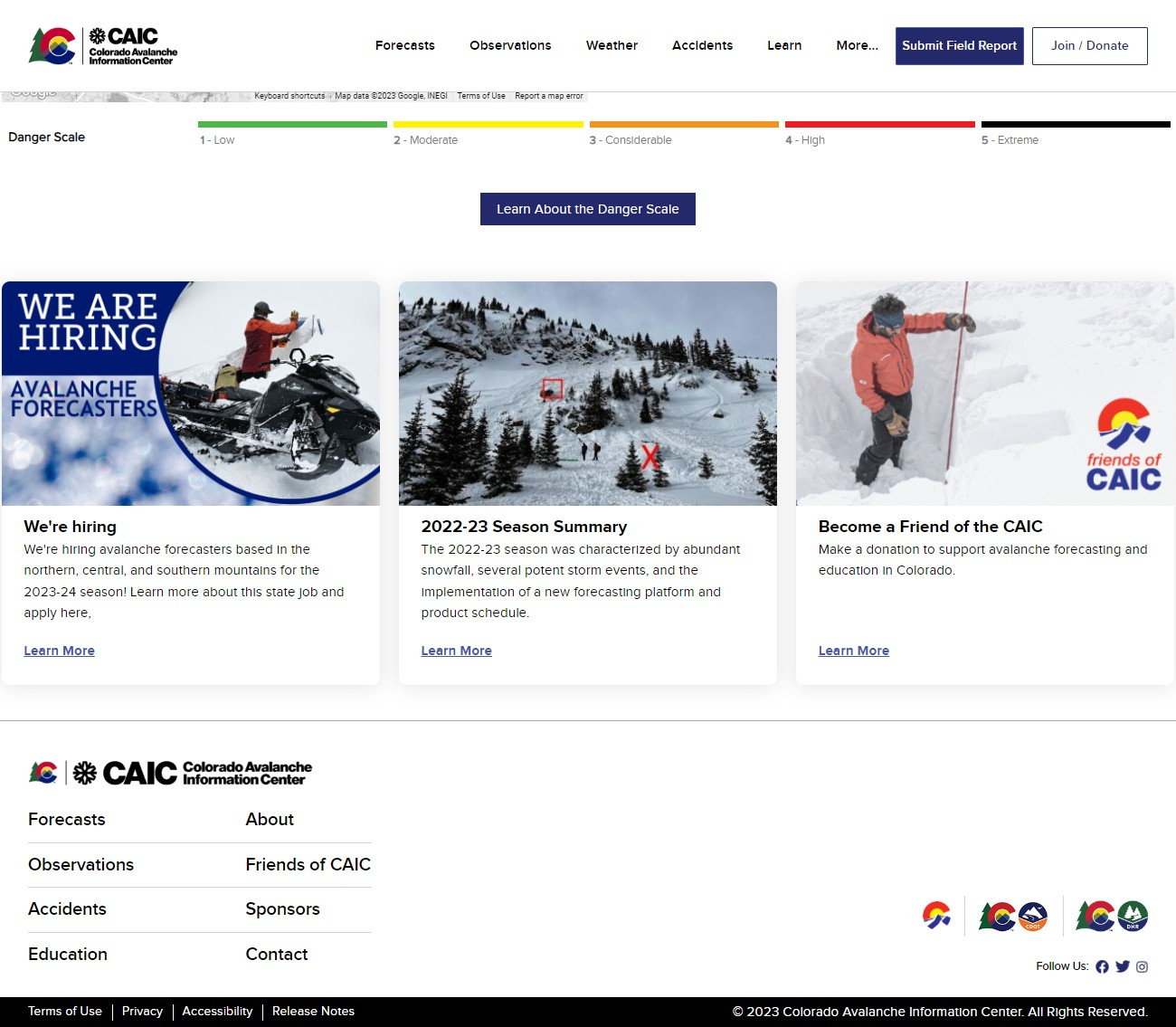The image size is (1176, 1027).
Task: Click Privacy in the bottom bar
Action: 142,1012
